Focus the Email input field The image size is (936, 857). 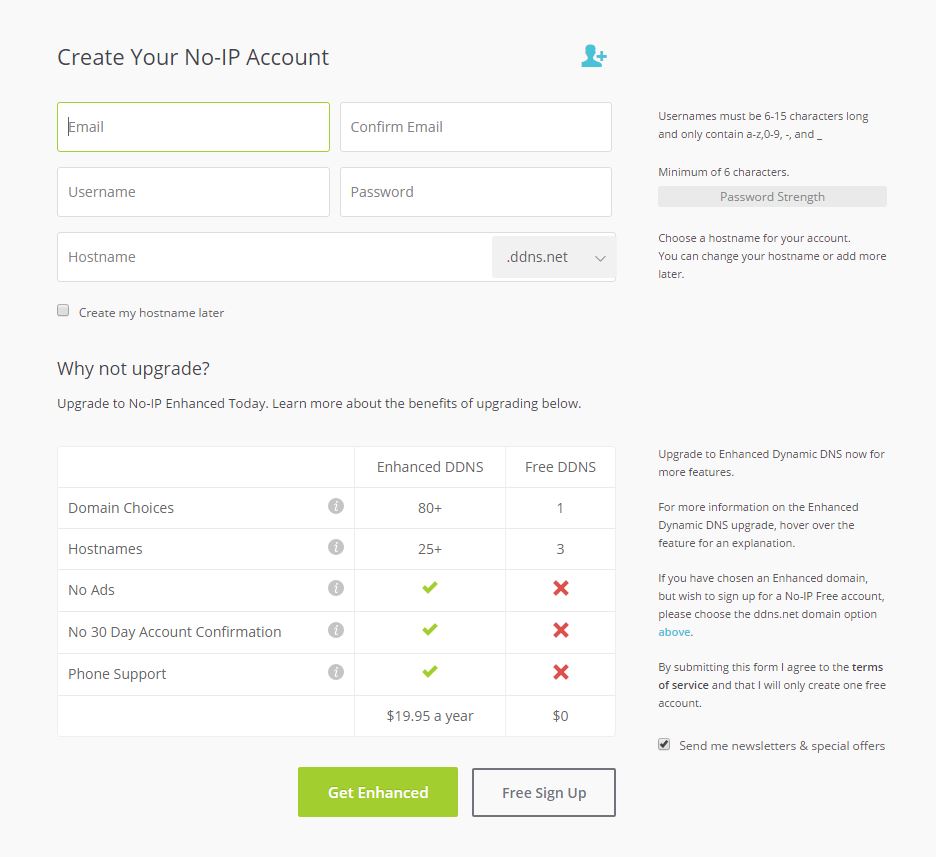193,127
